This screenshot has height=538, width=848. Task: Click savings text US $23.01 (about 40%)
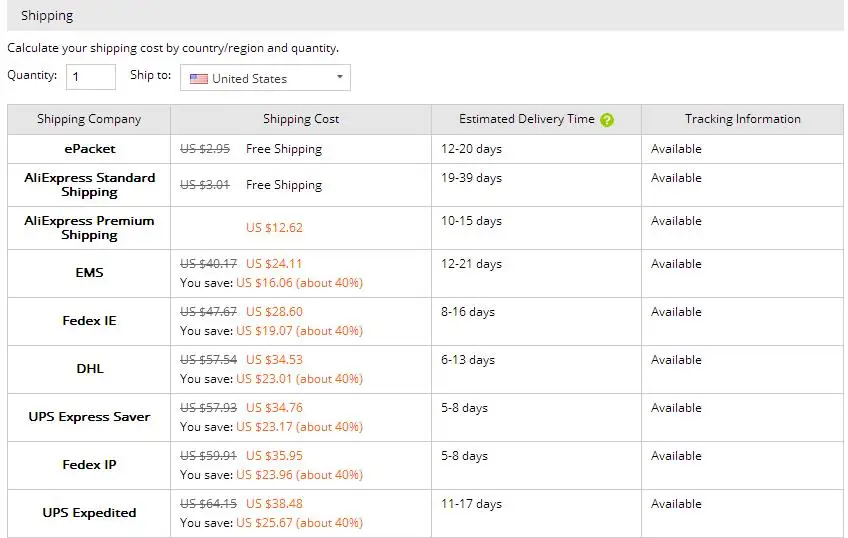click(300, 379)
